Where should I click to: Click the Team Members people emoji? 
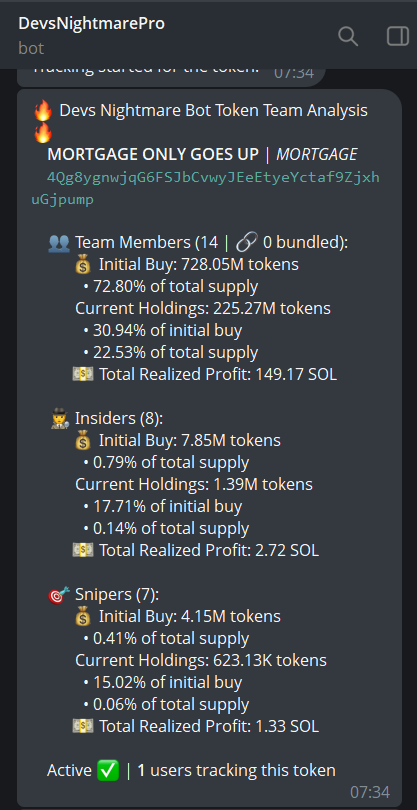[59, 242]
